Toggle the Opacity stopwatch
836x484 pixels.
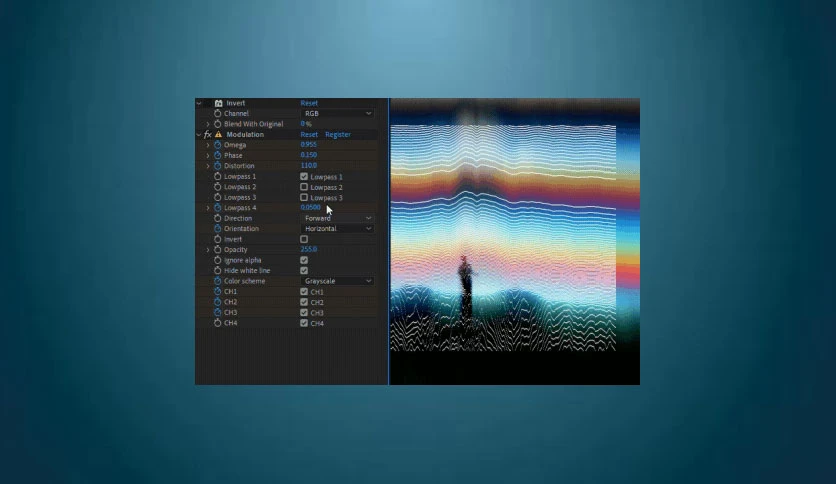[x=218, y=249]
